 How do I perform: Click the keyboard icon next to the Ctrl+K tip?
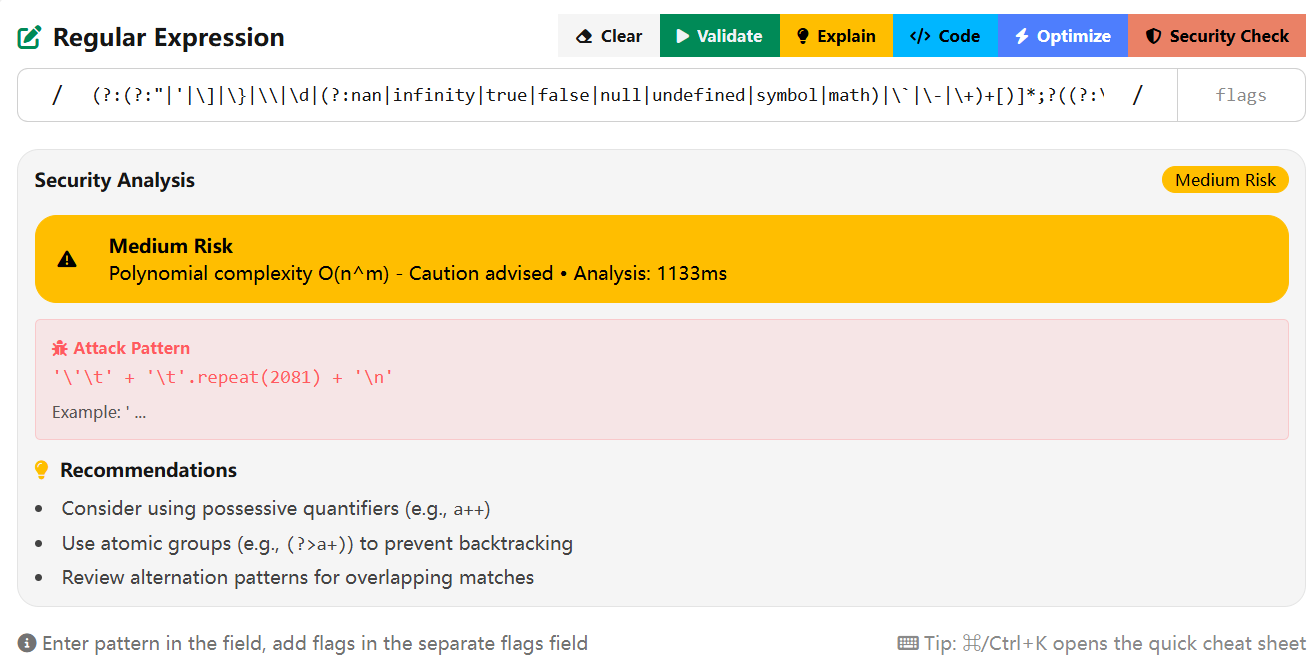pos(908,643)
